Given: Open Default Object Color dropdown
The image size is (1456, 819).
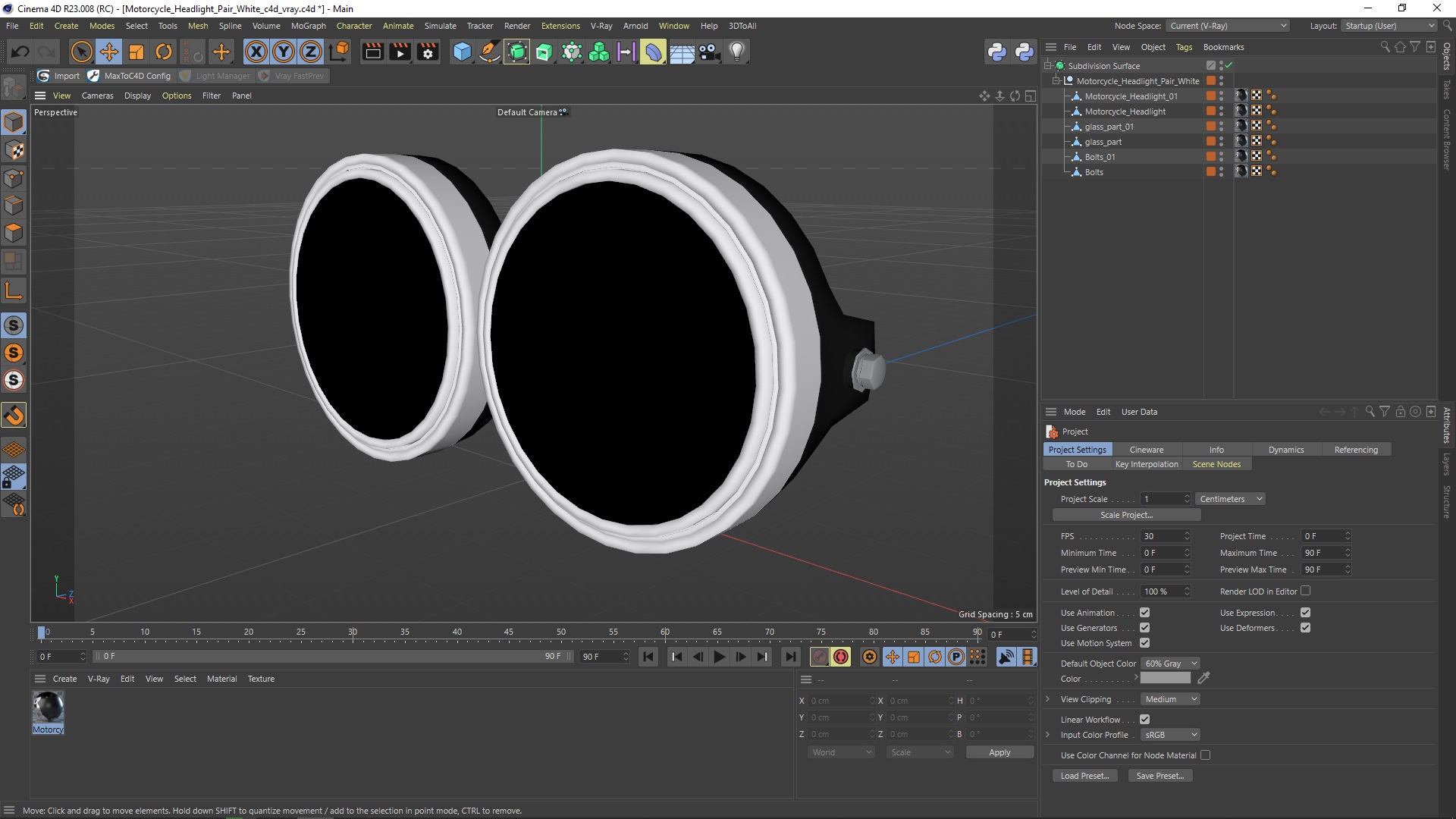Looking at the screenshot, I should [x=1170, y=664].
